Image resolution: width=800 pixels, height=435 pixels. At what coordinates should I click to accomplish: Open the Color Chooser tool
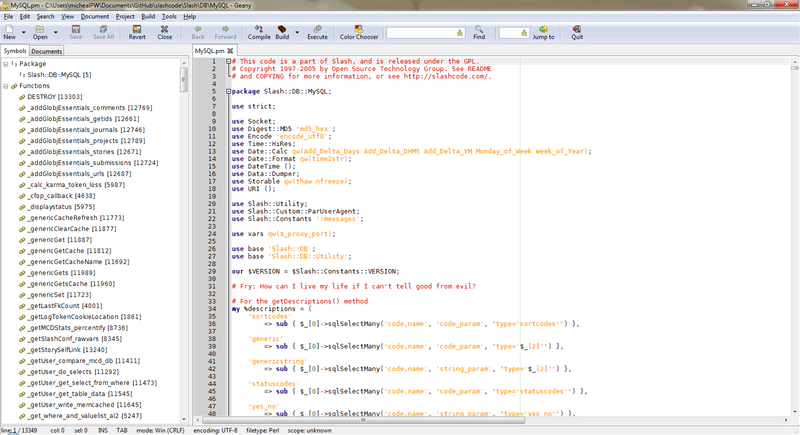[x=358, y=32]
